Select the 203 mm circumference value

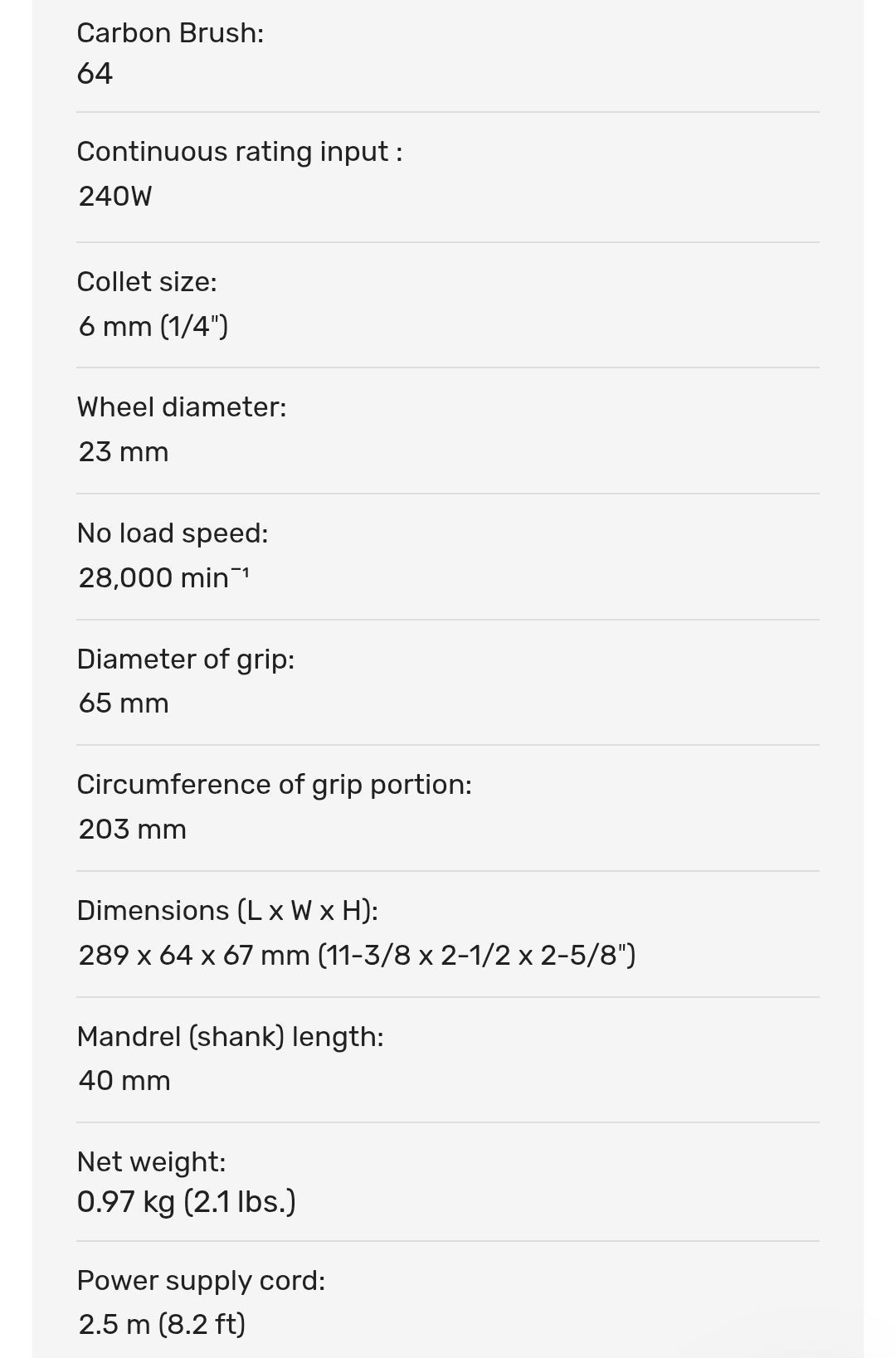133,830
